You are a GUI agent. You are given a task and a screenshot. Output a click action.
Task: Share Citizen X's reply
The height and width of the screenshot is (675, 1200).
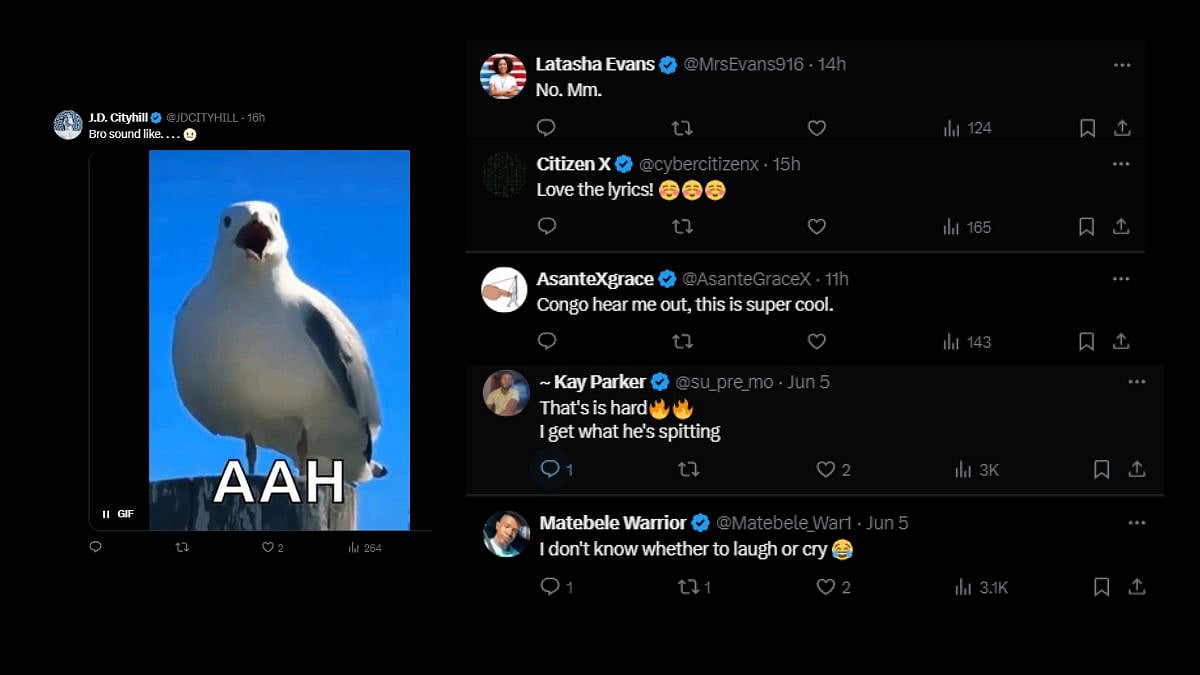[x=1121, y=227]
